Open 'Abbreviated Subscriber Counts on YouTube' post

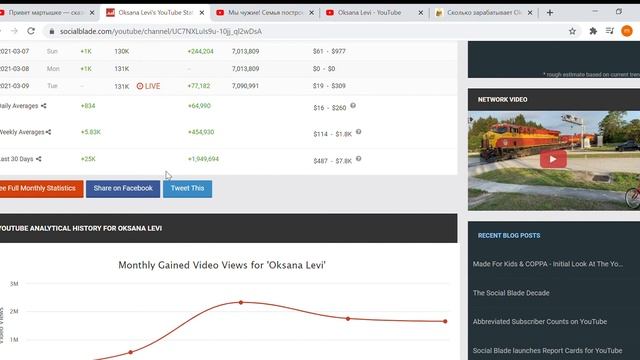pyautogui.click(x=540, y=322)
